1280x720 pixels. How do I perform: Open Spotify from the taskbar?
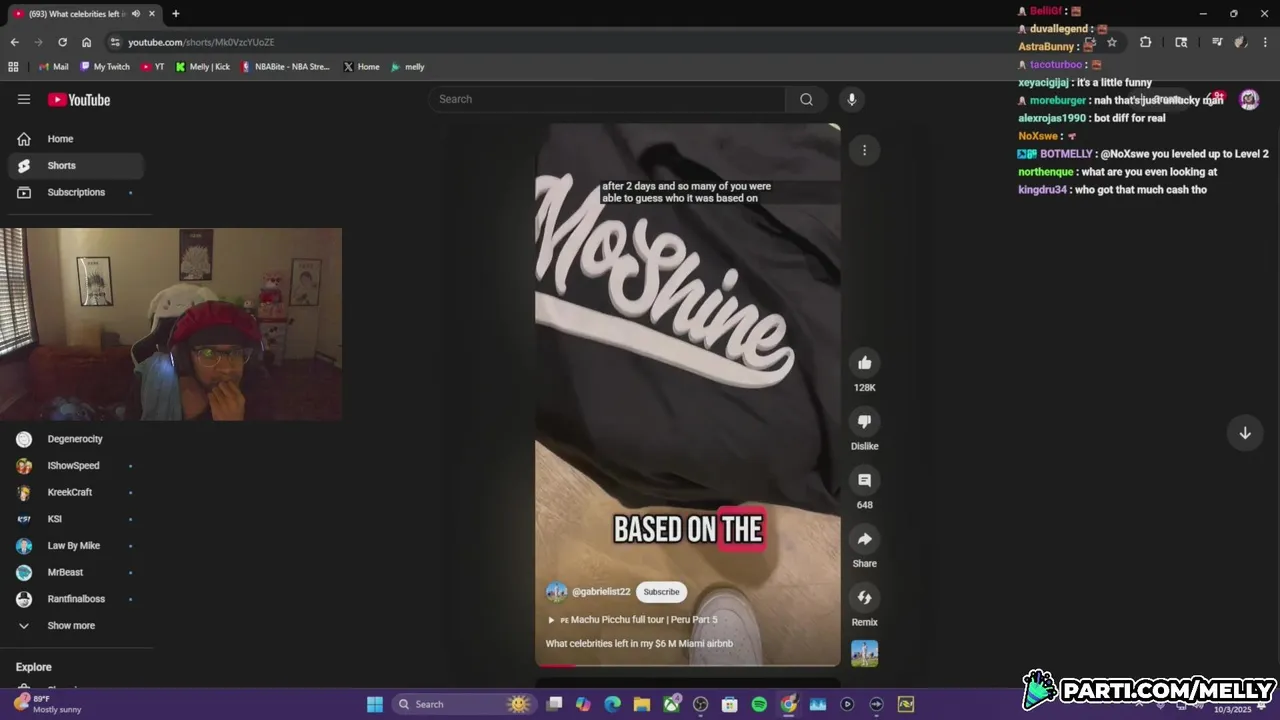759,704
